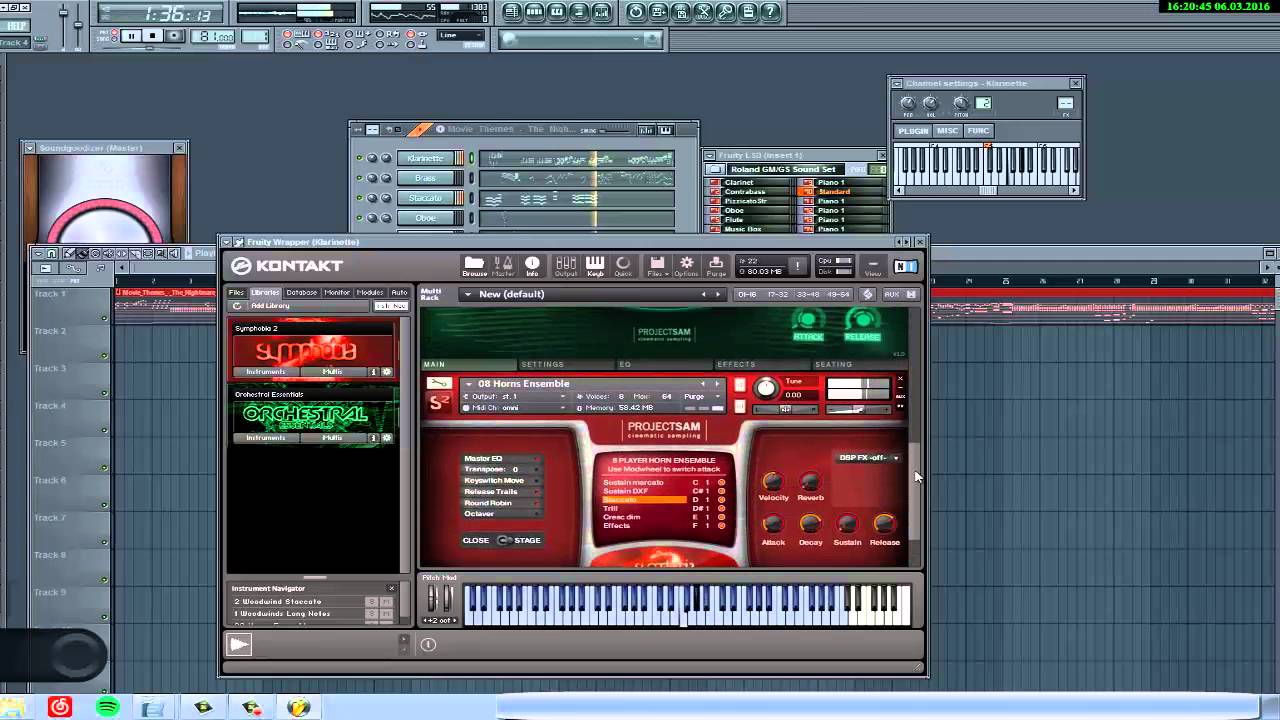This screenshot has height=720, width=1280.
Task: Toggle the Kontakt Keyb on-screen keyboard
Action: (595, 266)
